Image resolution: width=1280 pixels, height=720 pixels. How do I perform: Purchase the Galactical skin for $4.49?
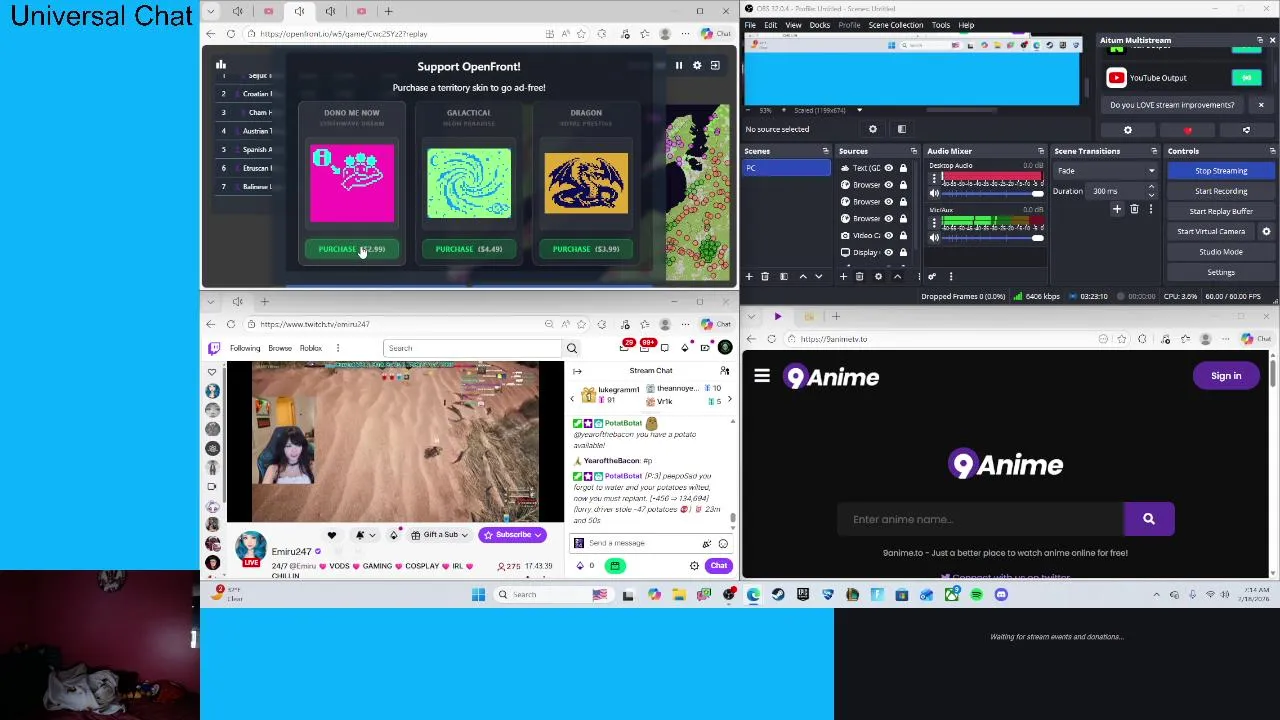point(469,249)
